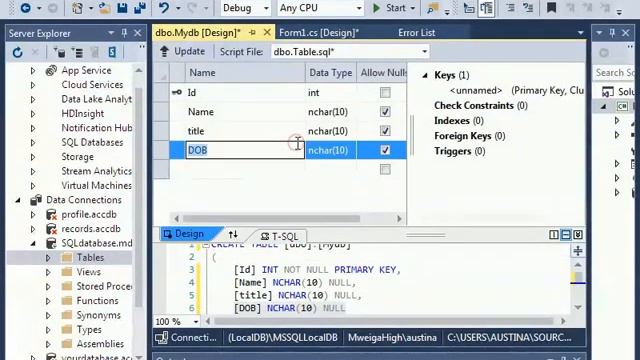Collapse the Keys section

[425, 76]
